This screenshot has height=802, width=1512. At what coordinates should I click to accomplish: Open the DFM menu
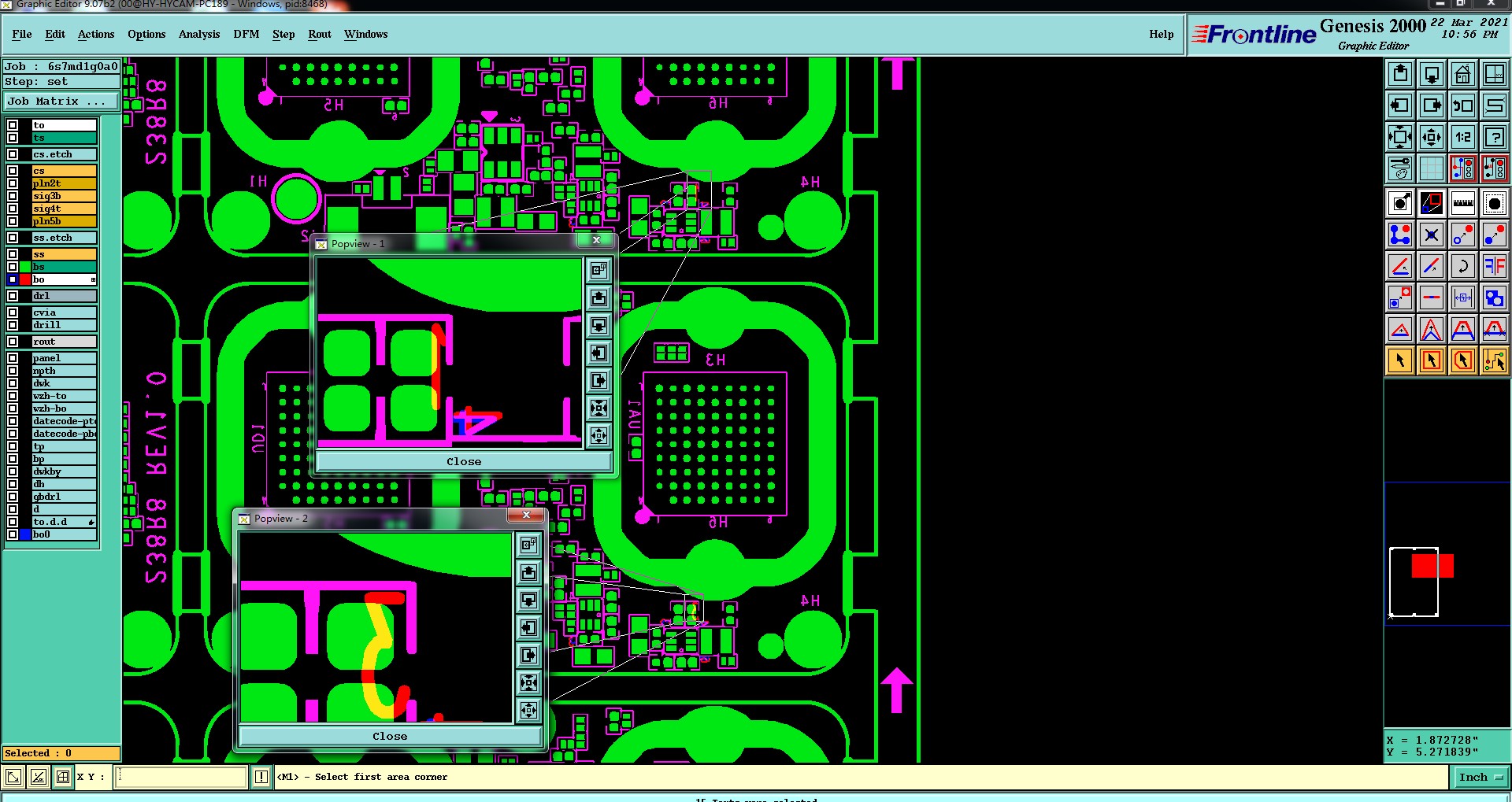point(246,34)
